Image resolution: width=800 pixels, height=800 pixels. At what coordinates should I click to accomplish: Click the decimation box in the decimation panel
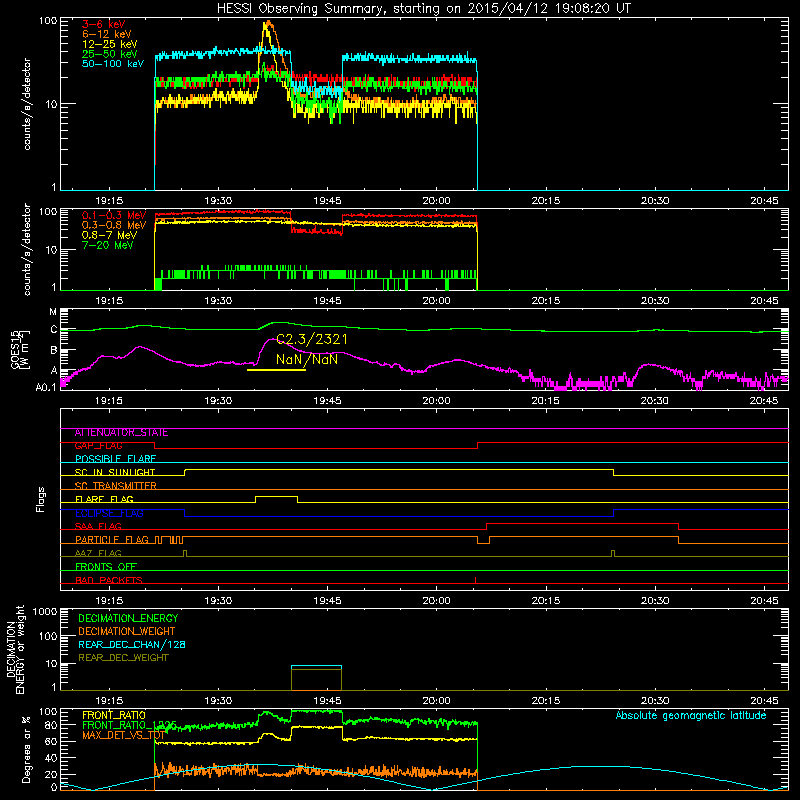[316, 678]
